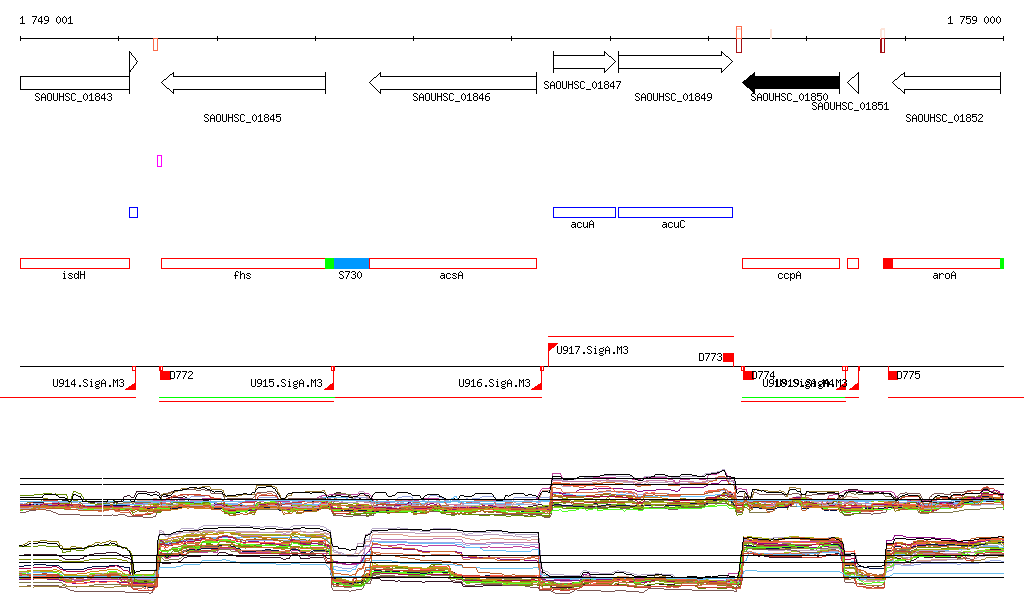Image resolution: width=1024 pixels, height=611 pixels.
Task: Click the orange marker on the ruler
Action: [x=155, y=44]
